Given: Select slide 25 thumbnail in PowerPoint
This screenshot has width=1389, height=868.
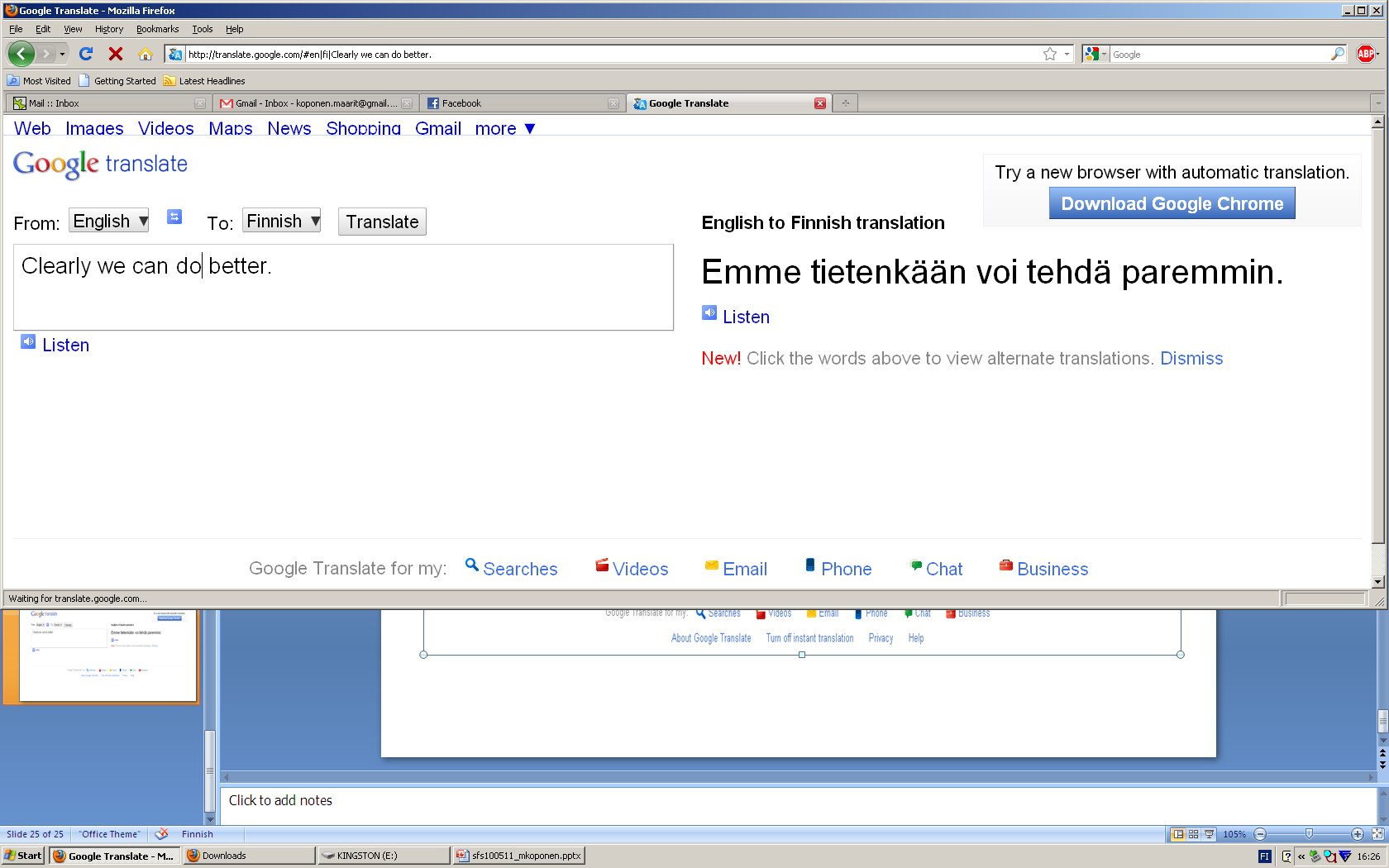Looking at the screenshot, I should tap(107, 656).
